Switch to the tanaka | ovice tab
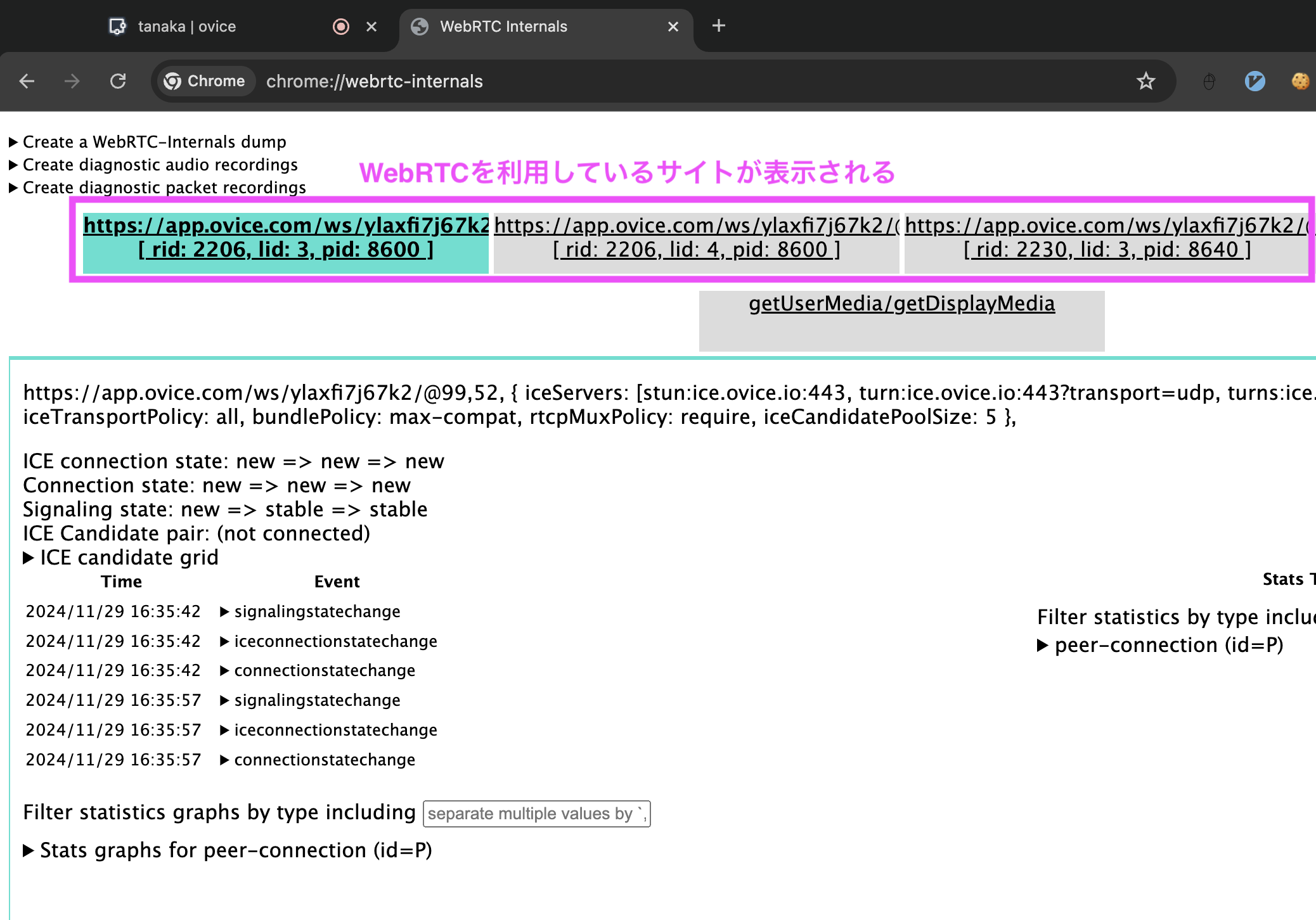This screenshot has height=920, width=1316. (x=187, y=26)
